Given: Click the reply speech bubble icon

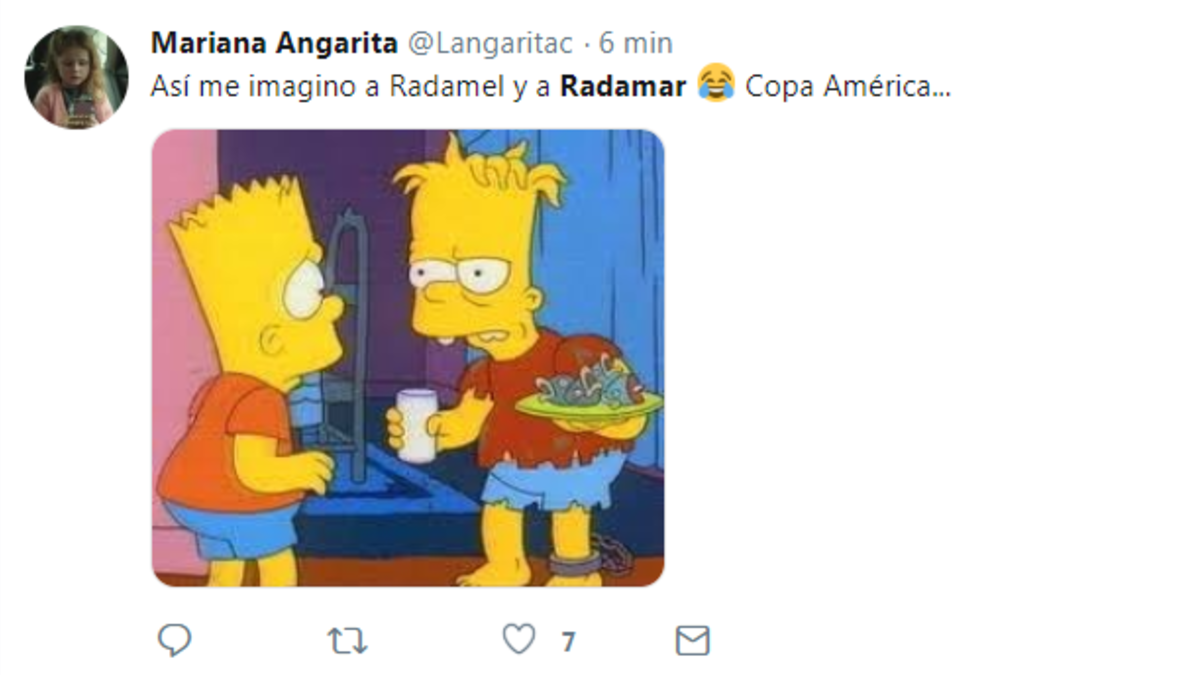Looking at the screenshot, I should 174,640.
